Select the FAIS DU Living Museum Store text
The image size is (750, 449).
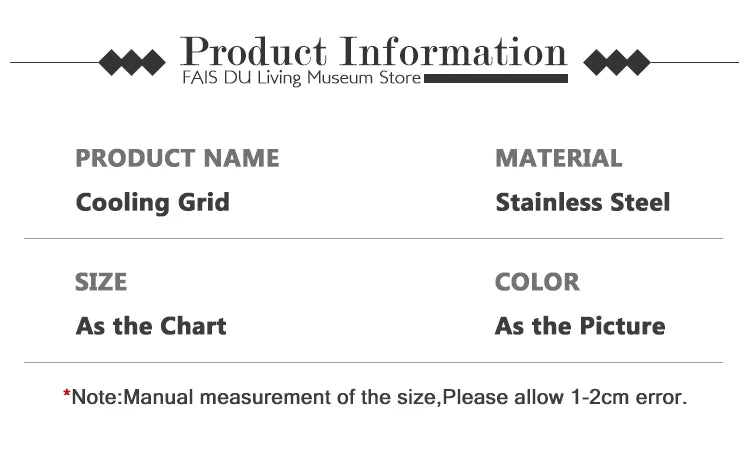301,77
